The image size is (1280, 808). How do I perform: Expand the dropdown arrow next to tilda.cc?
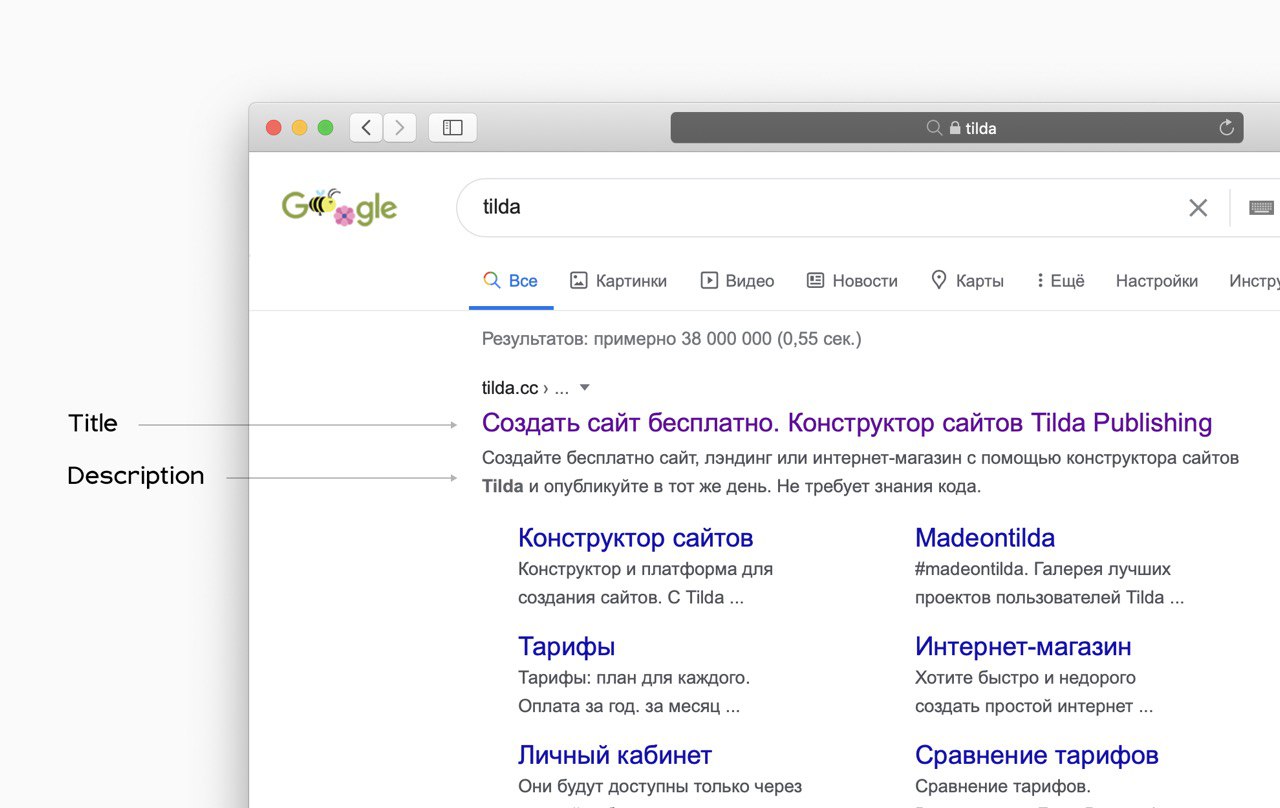[585, 388]
